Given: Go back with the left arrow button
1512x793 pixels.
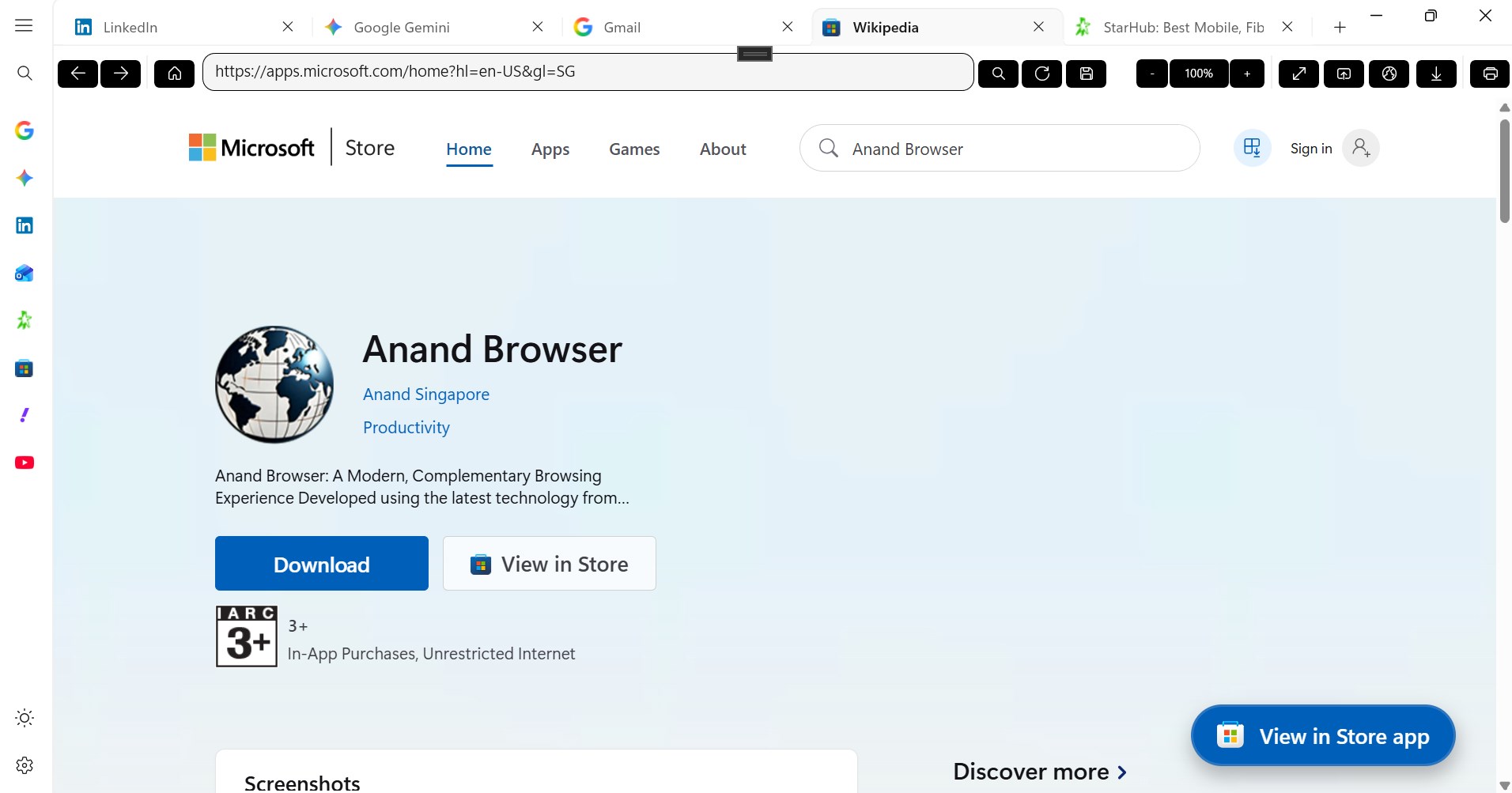Looking at the screenshot, I should coord(77,74).
